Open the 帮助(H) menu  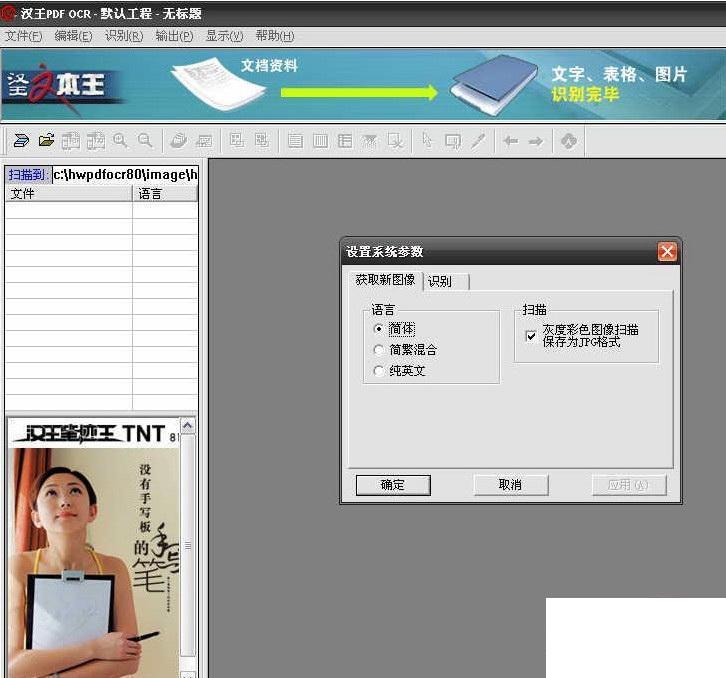click(x=275, y=36)
